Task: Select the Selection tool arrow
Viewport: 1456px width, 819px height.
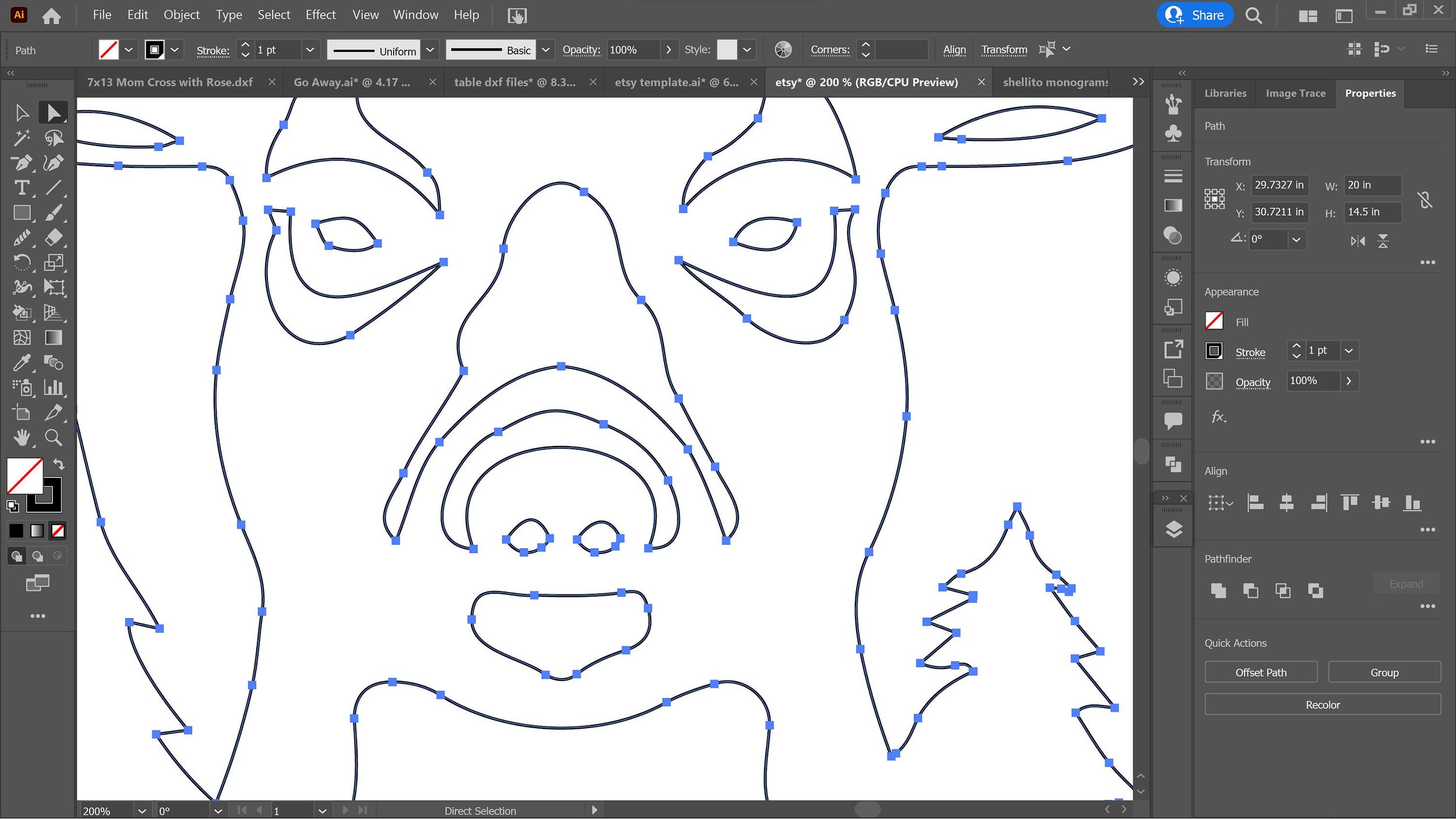Action: [22, 112]
